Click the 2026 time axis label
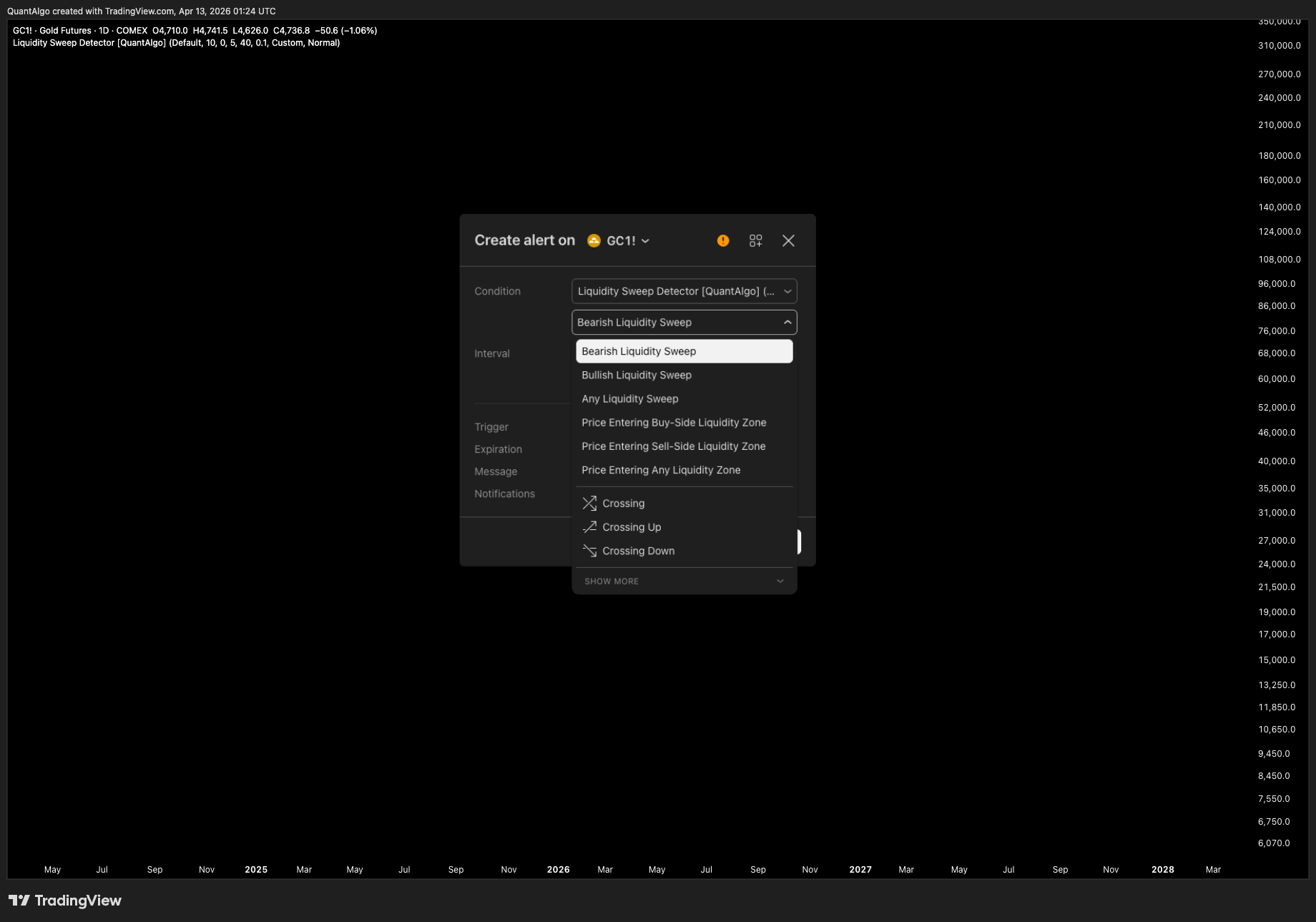The width and height of the screenshot is (1316, 922). pyautogui.click(x=559, y=870)
